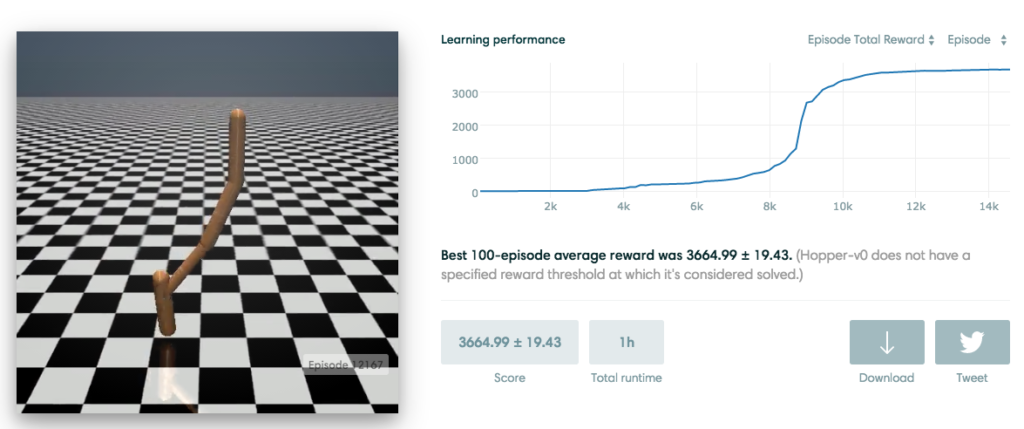The image size is (1024, 429).
Task: Click the 2000 y-axis tick label
Action: click(x=465, y=126)
